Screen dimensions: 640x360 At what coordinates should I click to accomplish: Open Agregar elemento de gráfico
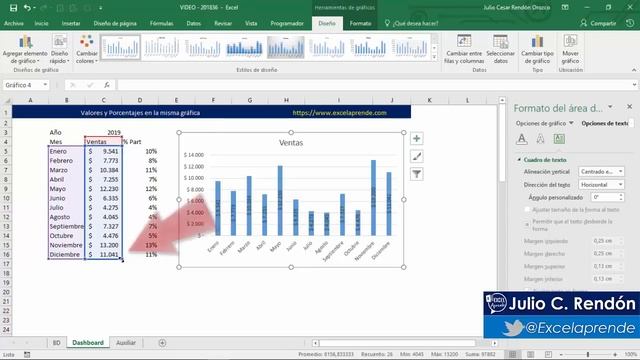[x=25, y=49]
